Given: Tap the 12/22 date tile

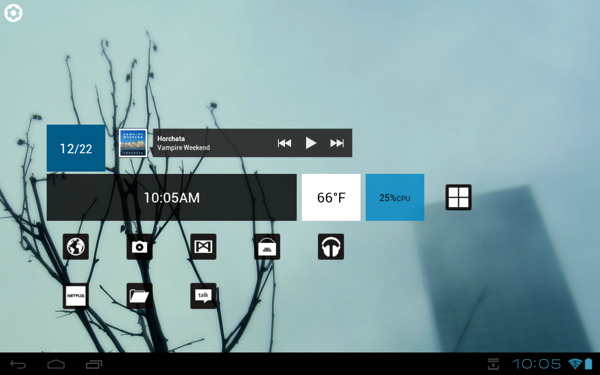Looking at the screenshot, I should pyautogui.click(x=76, y=148).
